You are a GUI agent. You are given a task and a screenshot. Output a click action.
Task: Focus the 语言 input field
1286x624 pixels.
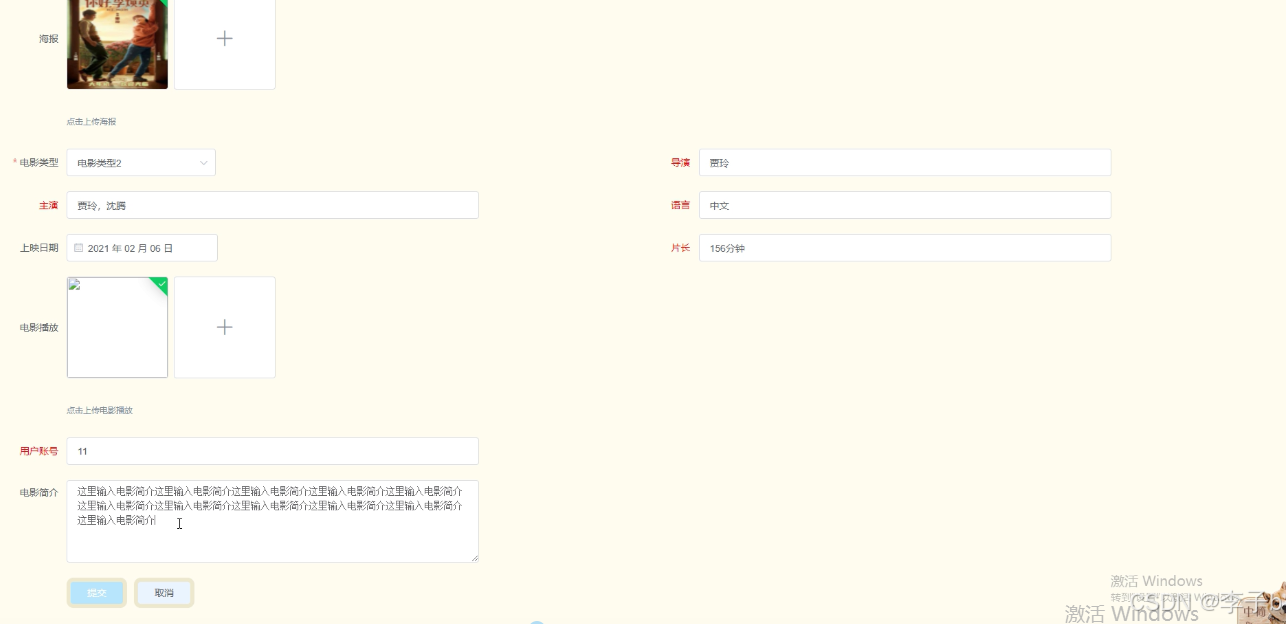tap(905, 205)
